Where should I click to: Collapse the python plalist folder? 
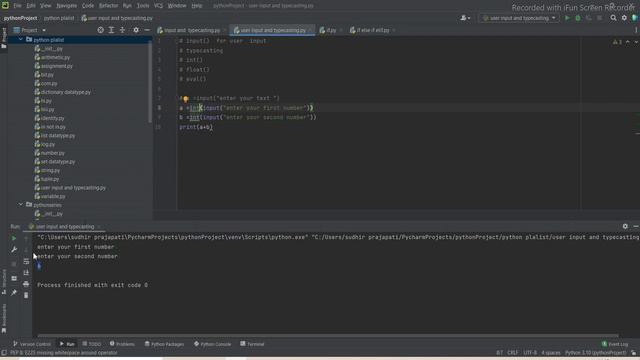tap(20, 40)
